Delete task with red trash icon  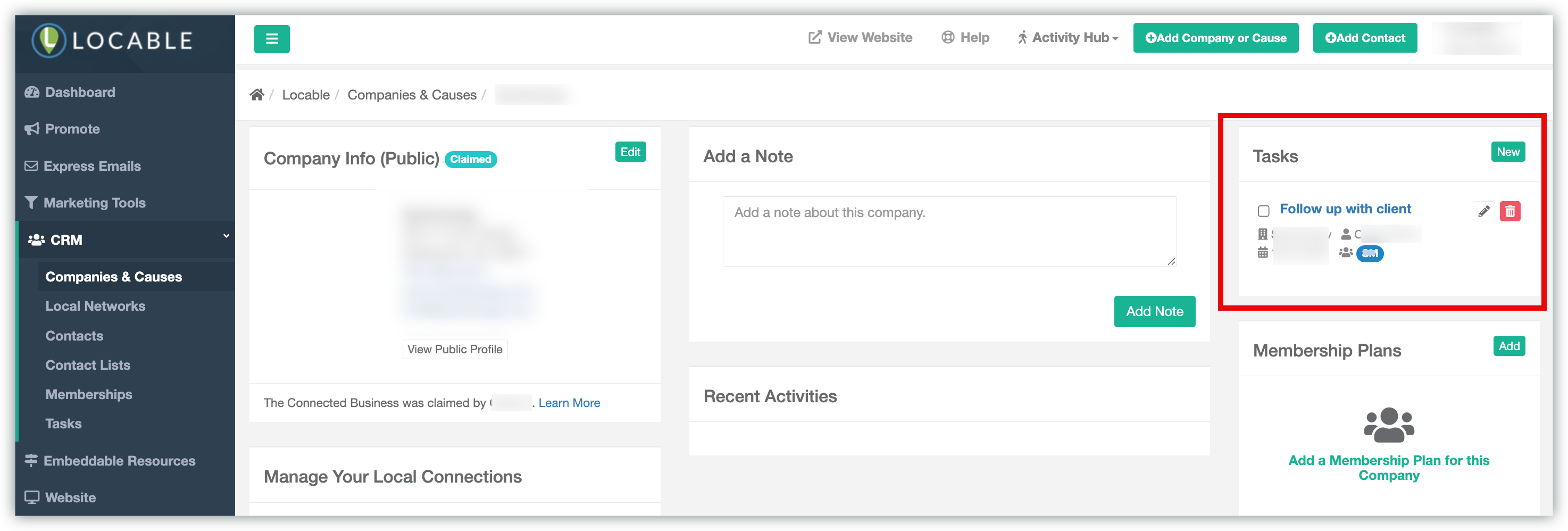1509,211
